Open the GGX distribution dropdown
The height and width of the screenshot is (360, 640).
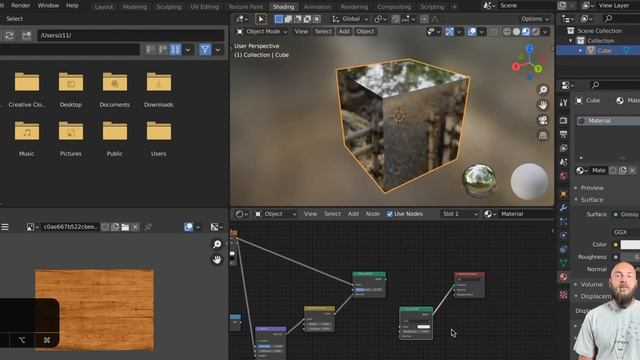click(626, 232)
